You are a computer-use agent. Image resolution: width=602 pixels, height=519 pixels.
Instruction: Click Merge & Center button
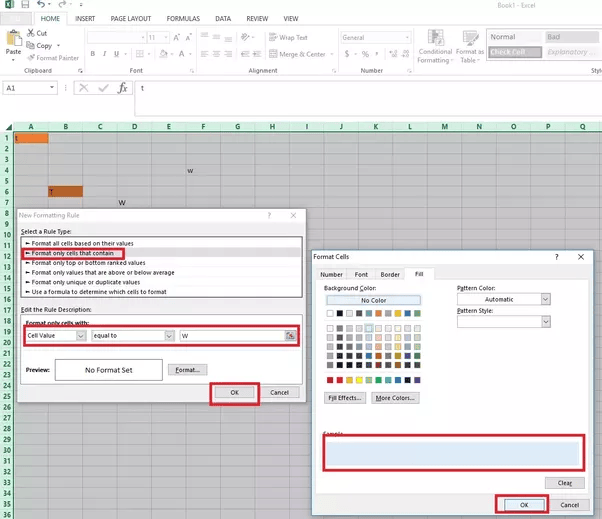point(298,54)
